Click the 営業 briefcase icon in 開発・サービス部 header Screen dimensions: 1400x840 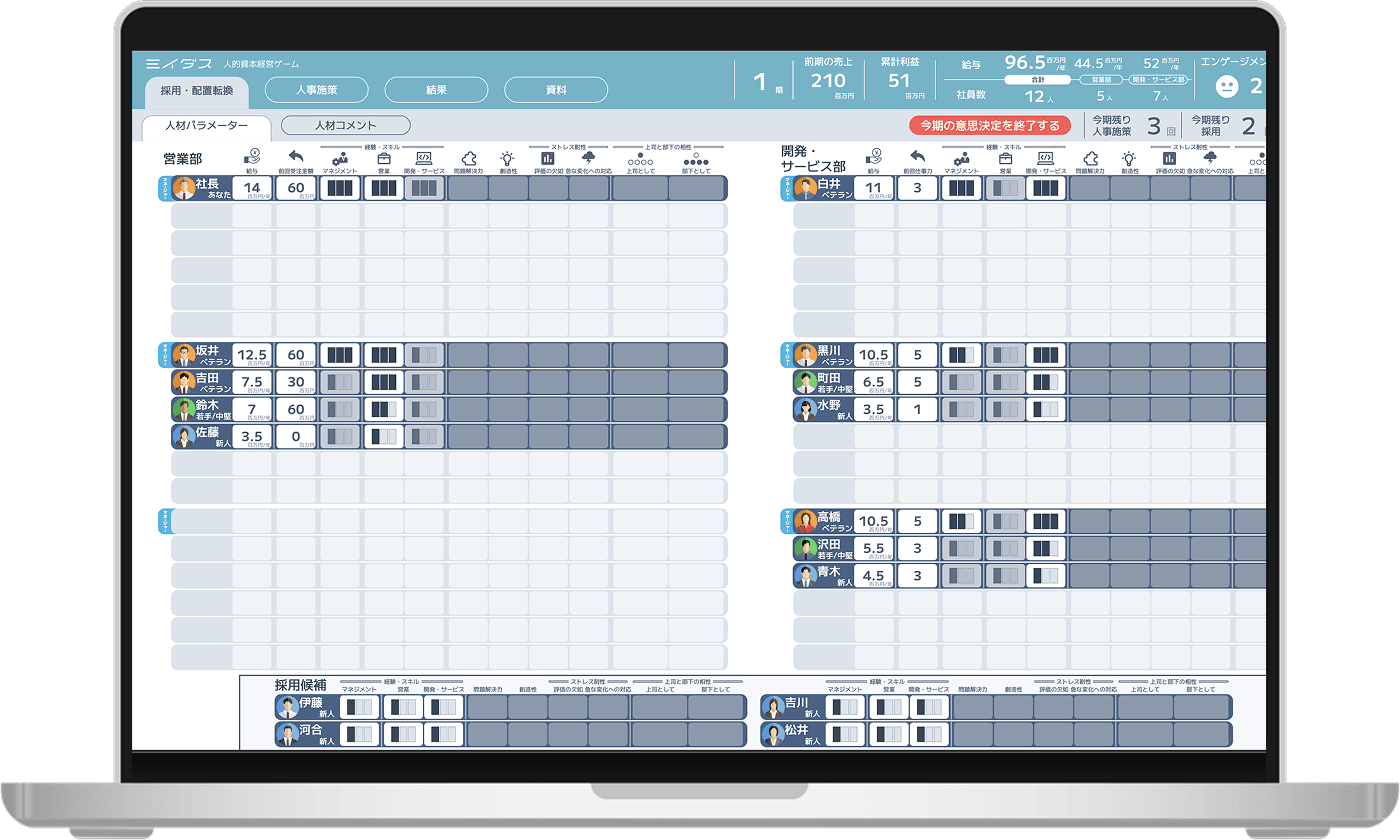coord(1005,157)
